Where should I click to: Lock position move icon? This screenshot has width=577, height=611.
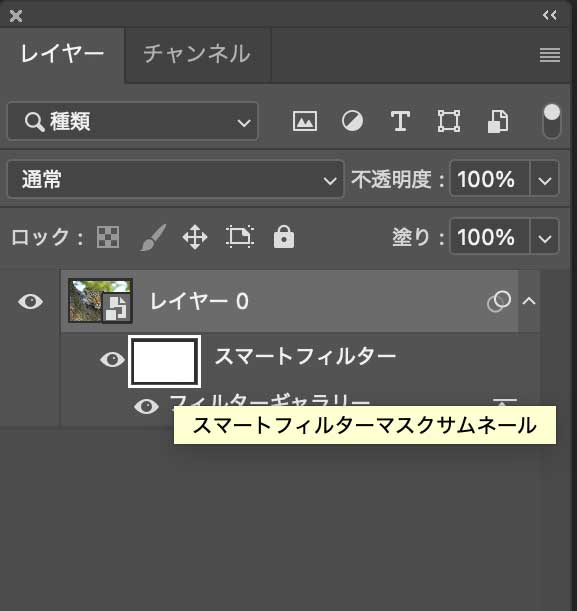pyautogui.click(x=195, y=237)
